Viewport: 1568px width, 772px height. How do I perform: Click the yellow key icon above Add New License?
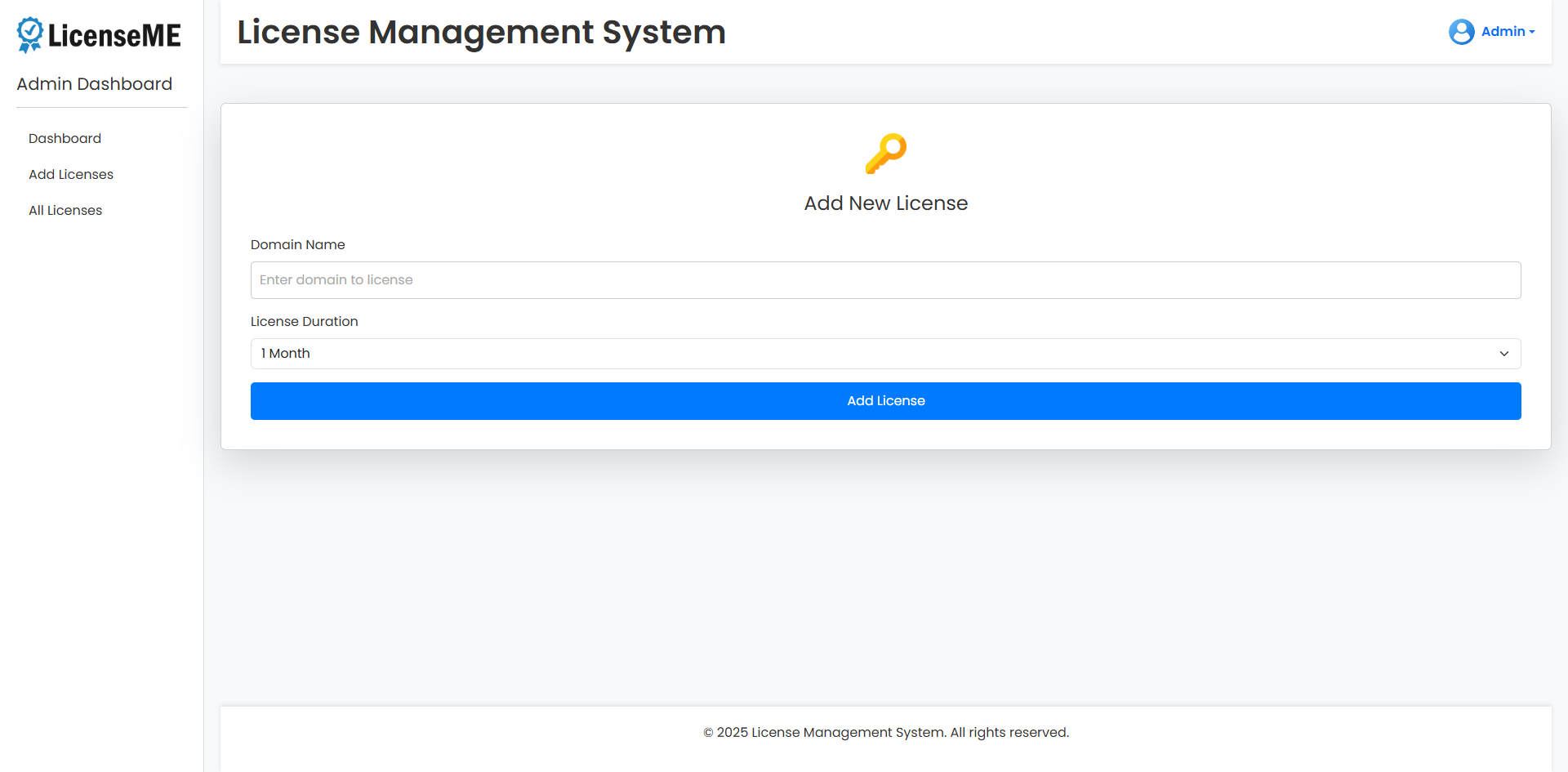[886, 154]
